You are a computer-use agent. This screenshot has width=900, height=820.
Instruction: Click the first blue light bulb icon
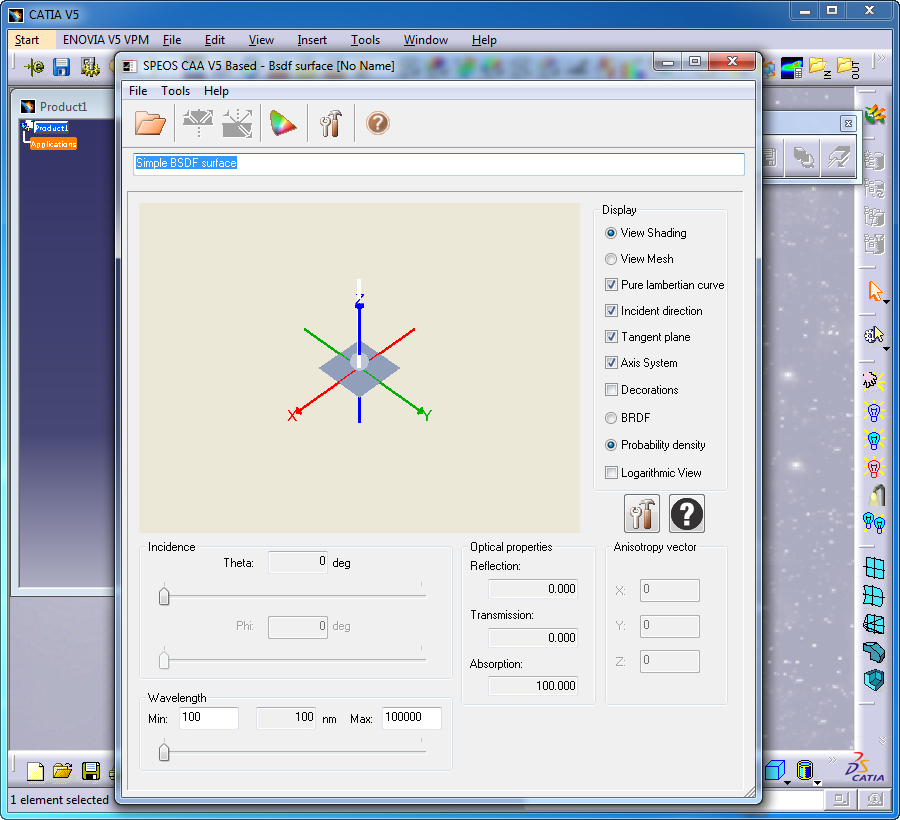[x=874, y=411]
